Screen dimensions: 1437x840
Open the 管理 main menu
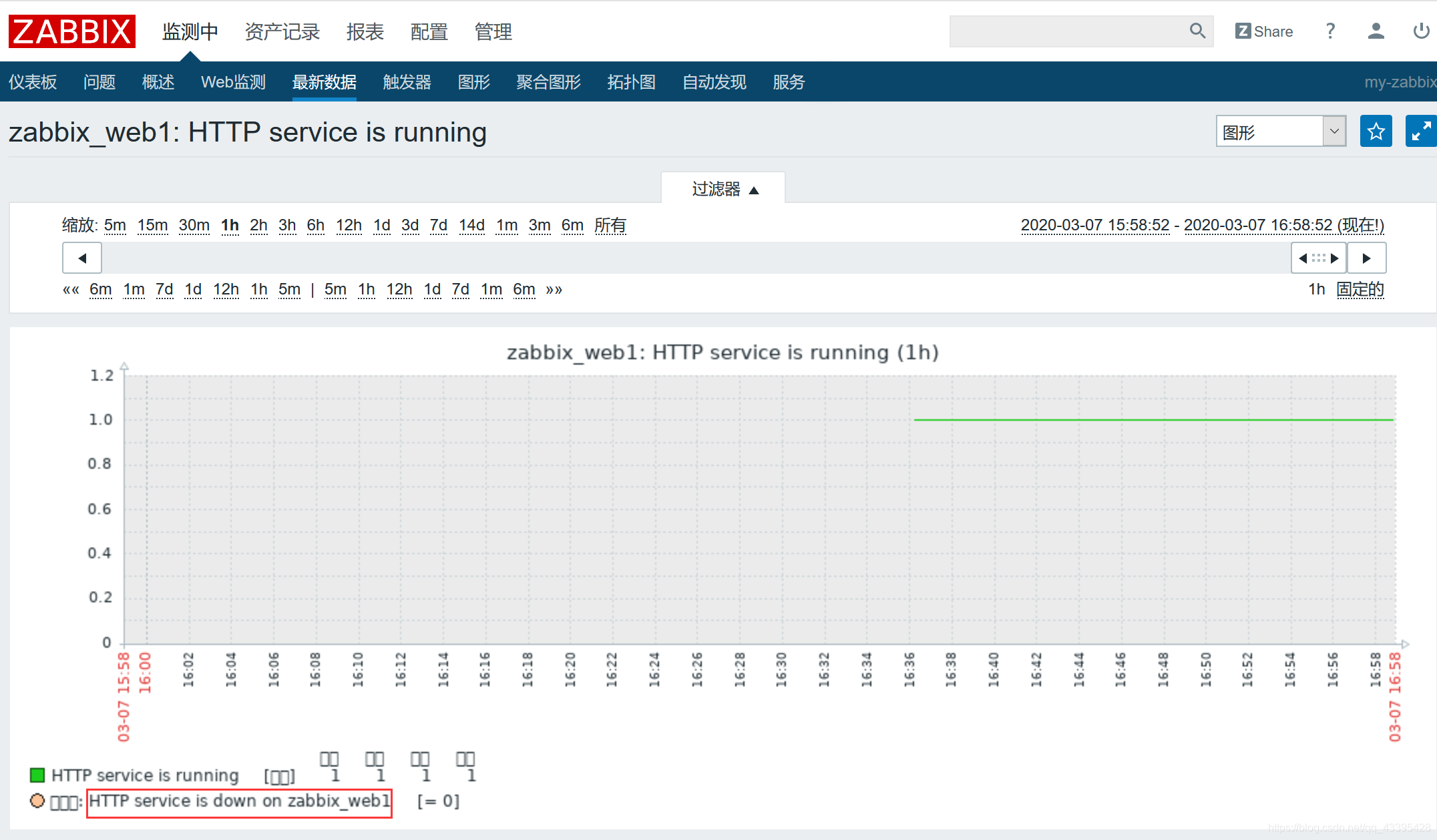[493, 31]
